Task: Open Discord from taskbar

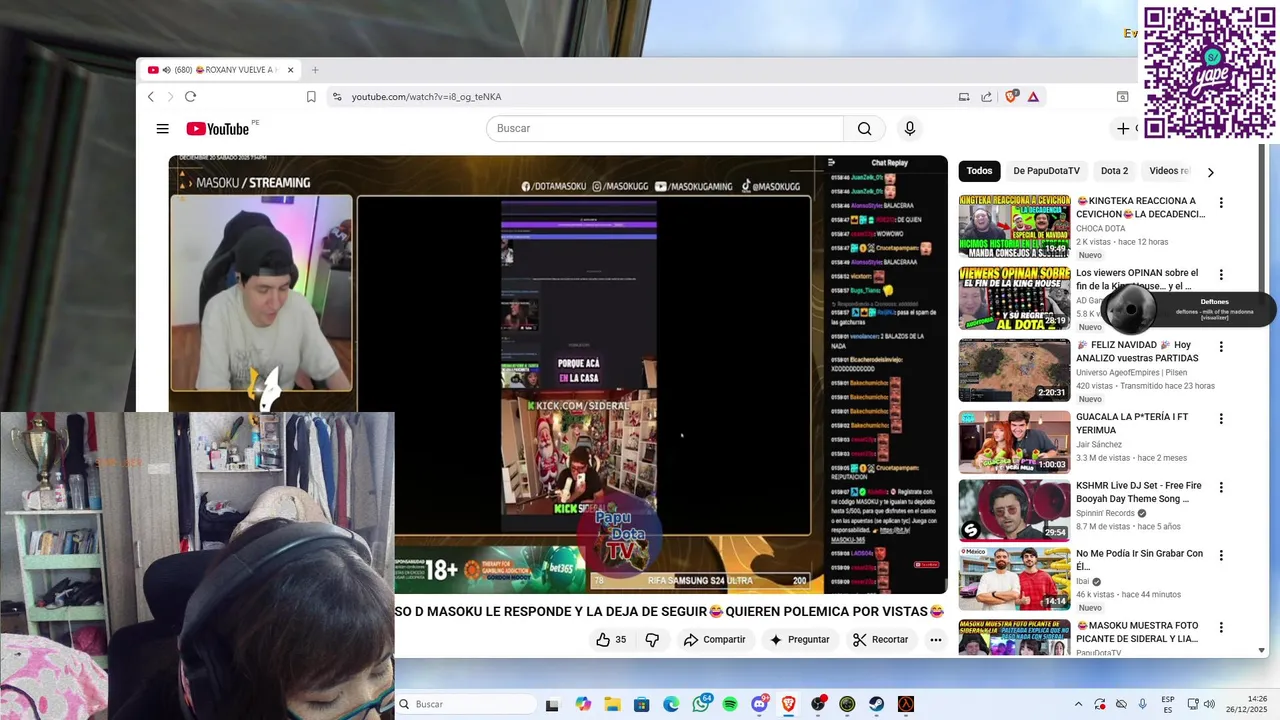Action: tap(759, 704)
